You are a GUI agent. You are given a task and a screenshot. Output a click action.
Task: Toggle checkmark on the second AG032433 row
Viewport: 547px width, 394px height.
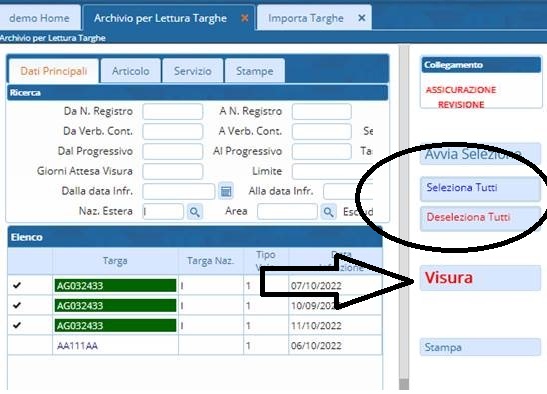[17, 305]
